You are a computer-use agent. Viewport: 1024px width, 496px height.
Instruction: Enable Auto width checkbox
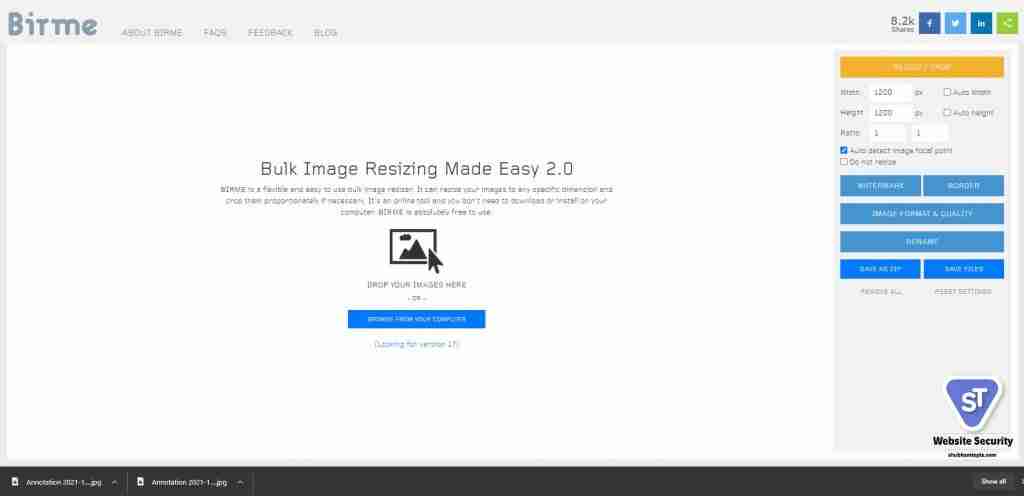947,92
